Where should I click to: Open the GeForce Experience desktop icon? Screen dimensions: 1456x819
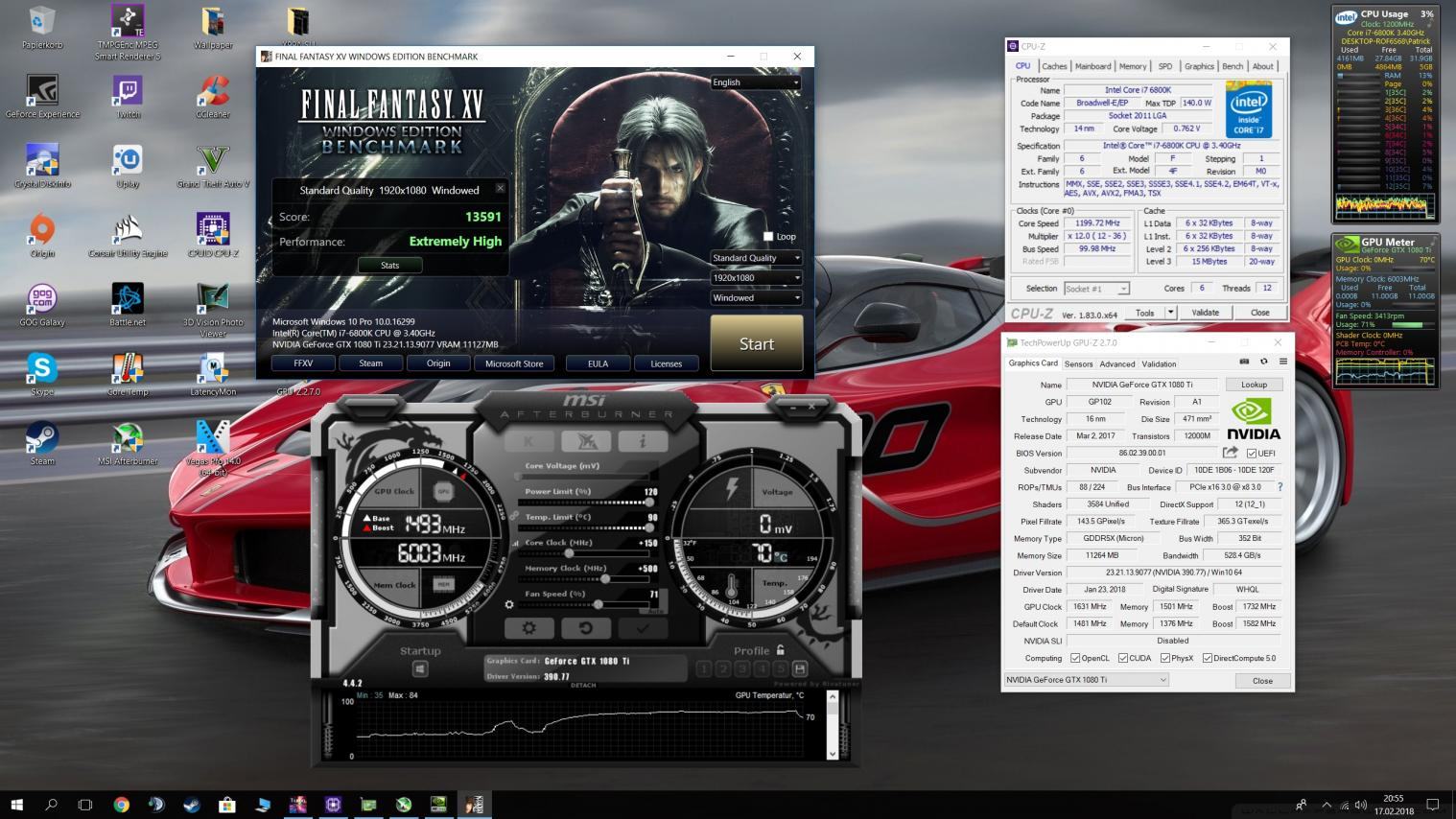pos(42,96)
